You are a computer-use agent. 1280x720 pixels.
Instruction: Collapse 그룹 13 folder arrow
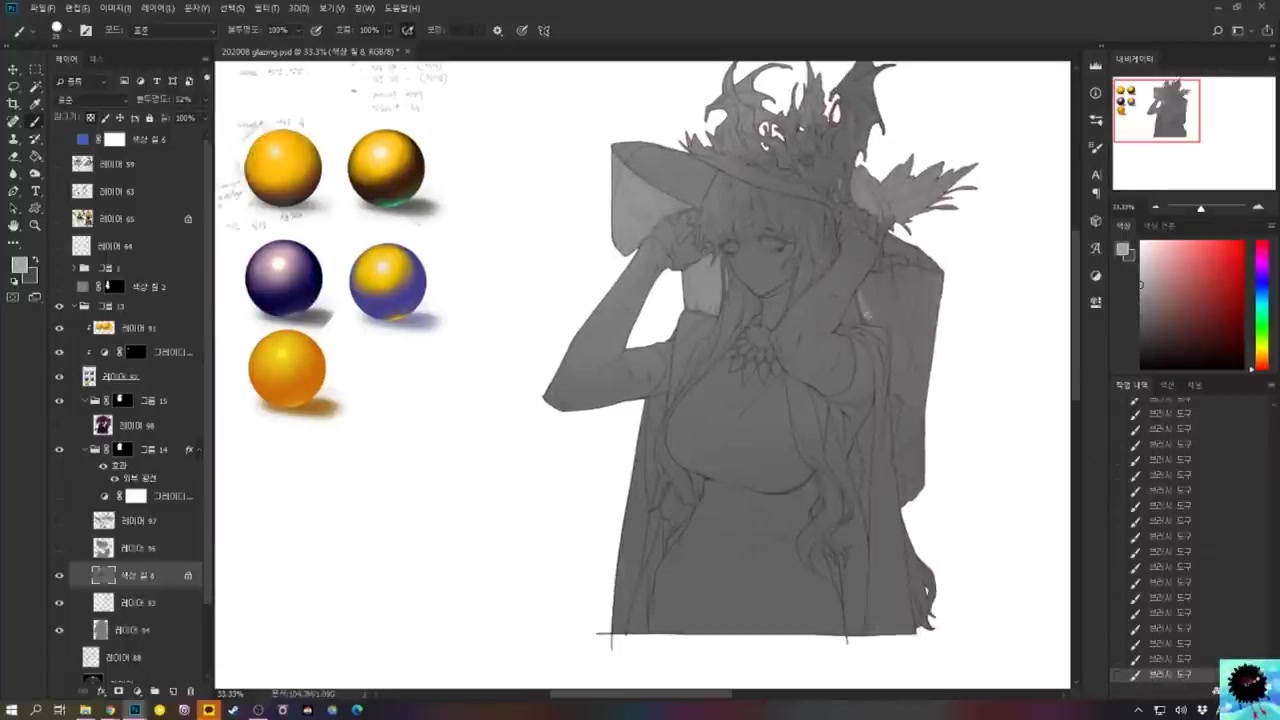pyautogui.click(x=73, y=307)
